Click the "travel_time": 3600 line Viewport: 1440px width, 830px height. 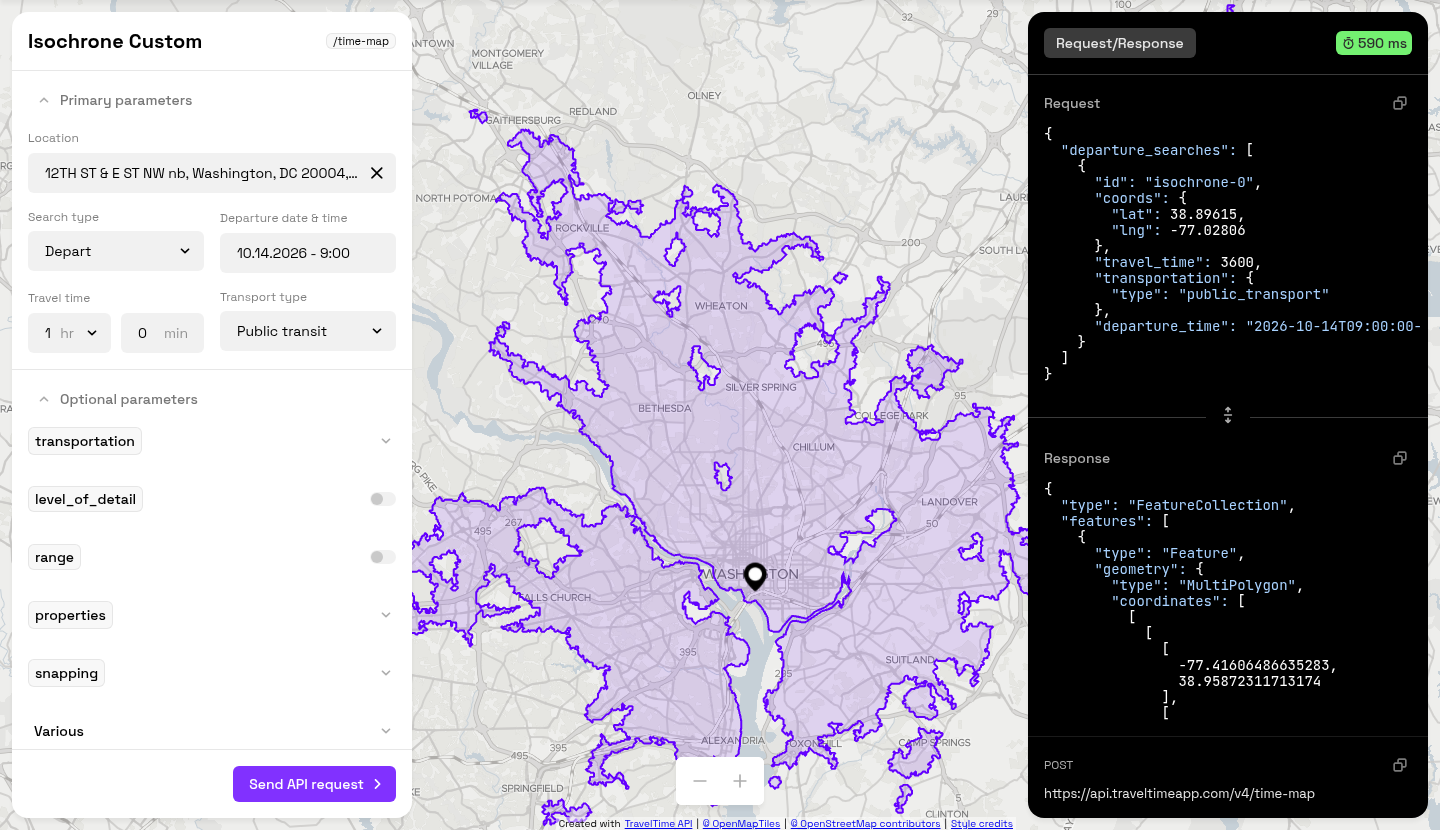(x=1178, y=263)
